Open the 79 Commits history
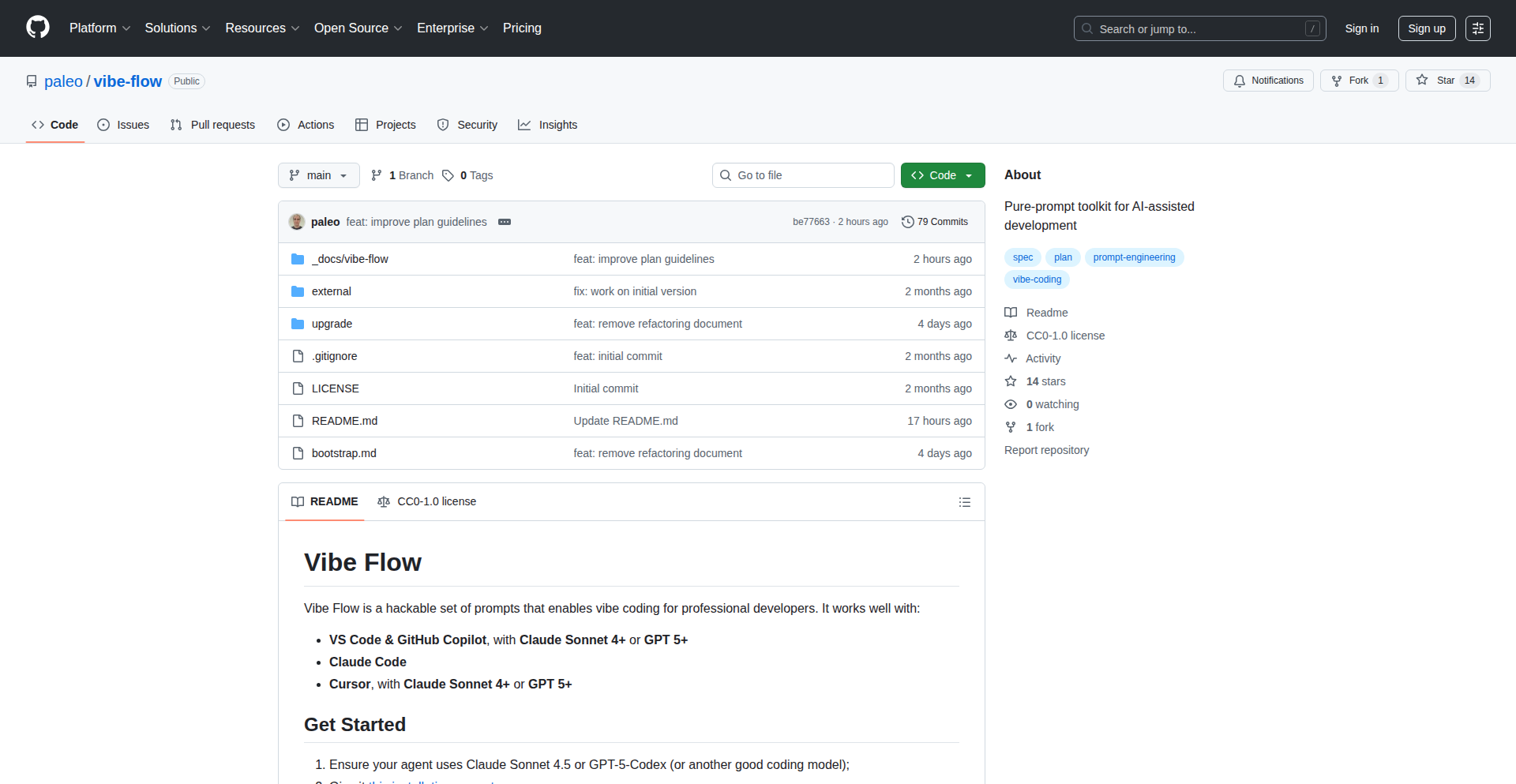Viewport: 1516px width, 784px height. (935, 222)
